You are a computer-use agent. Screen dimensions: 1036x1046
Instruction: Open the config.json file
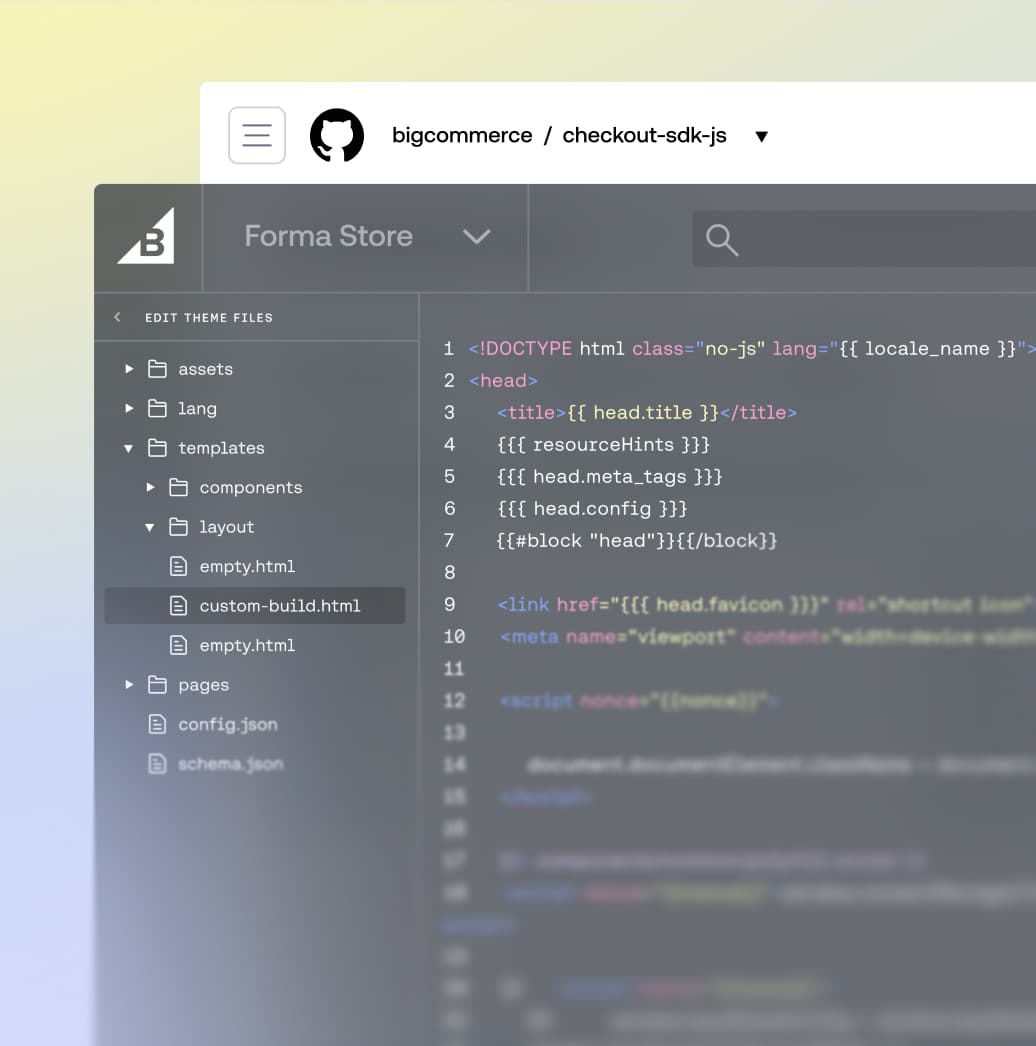click(227, 724)
